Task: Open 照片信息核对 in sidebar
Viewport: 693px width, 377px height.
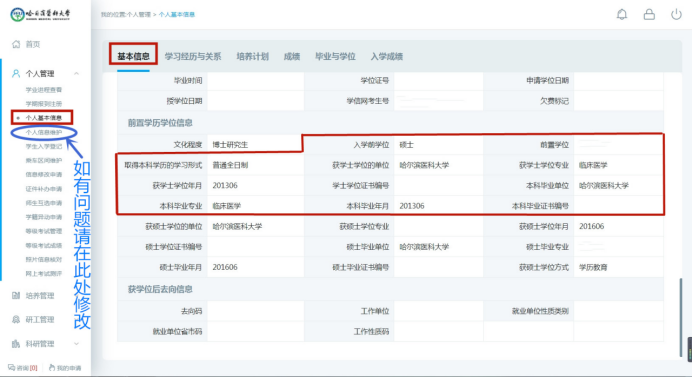Action: 44,259
